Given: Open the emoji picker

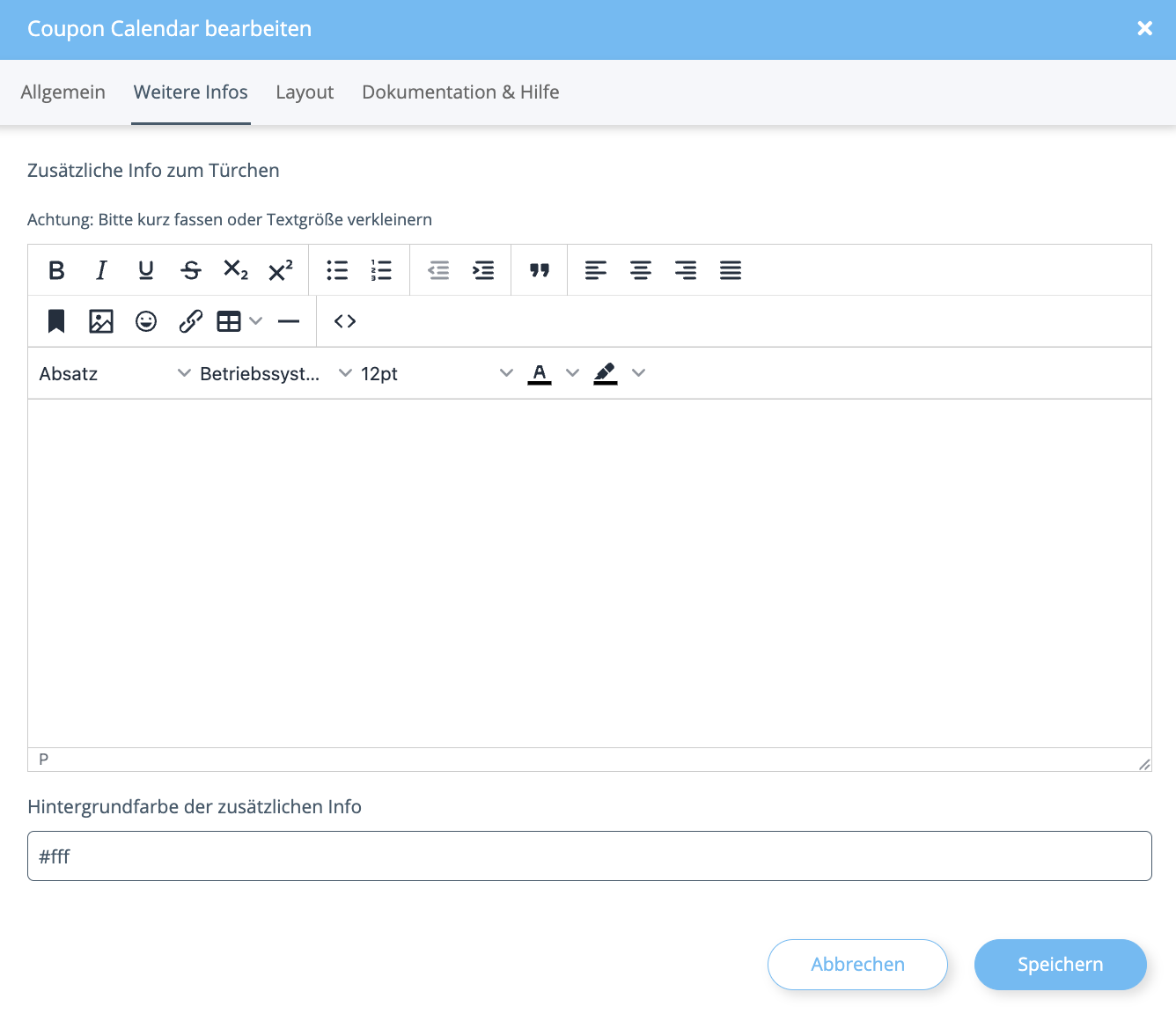Looking at the screenshot, I should [x=146, y=321].
